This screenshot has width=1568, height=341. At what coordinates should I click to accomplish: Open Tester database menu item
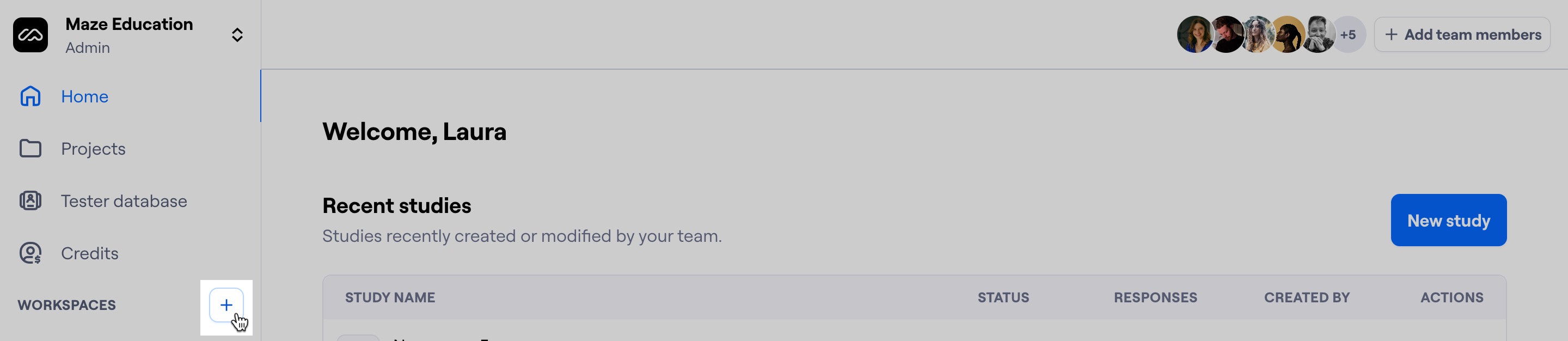coord(124,201)
